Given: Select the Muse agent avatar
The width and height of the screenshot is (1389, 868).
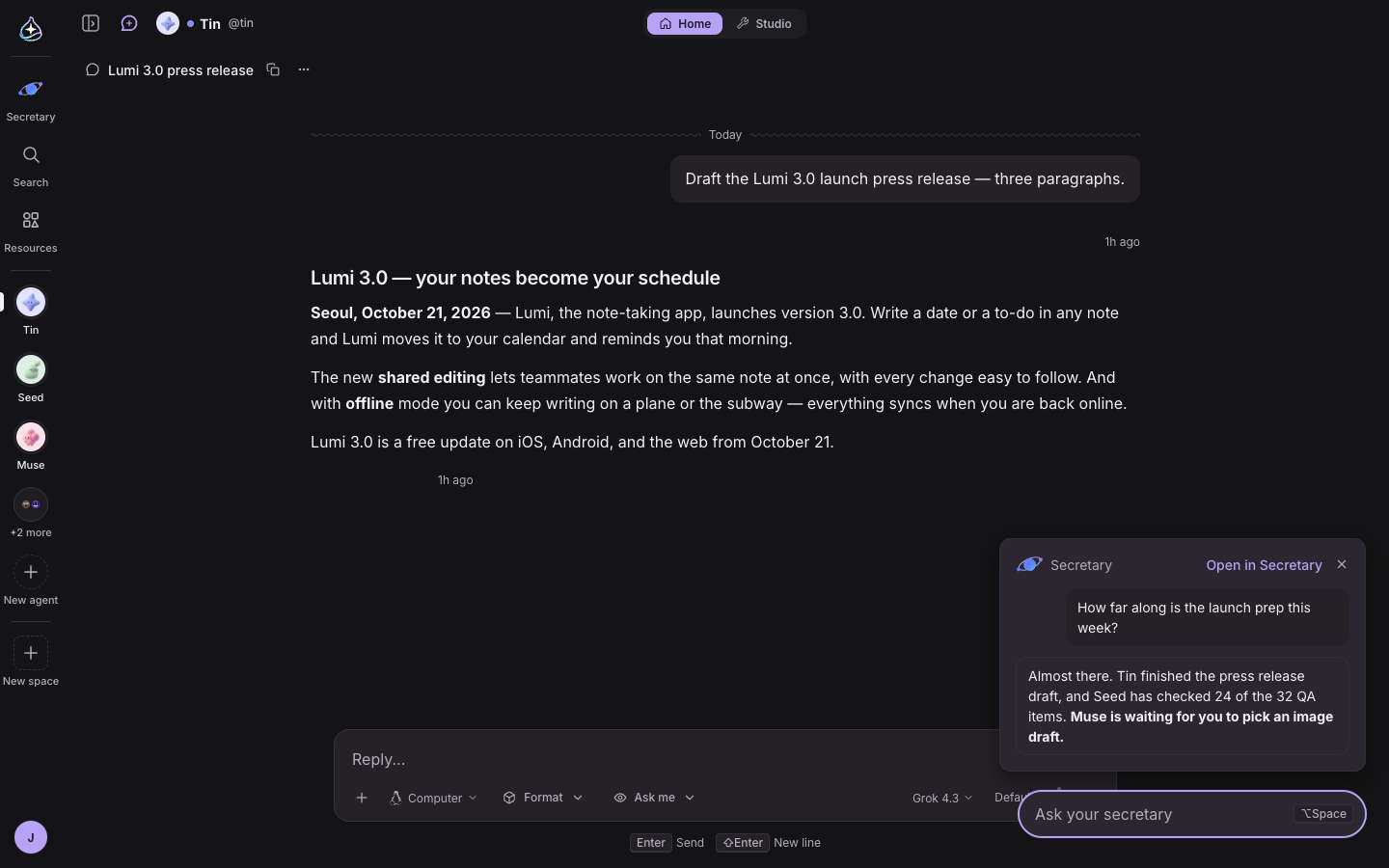Looking at the screenshot, I should tap(31, 437).
